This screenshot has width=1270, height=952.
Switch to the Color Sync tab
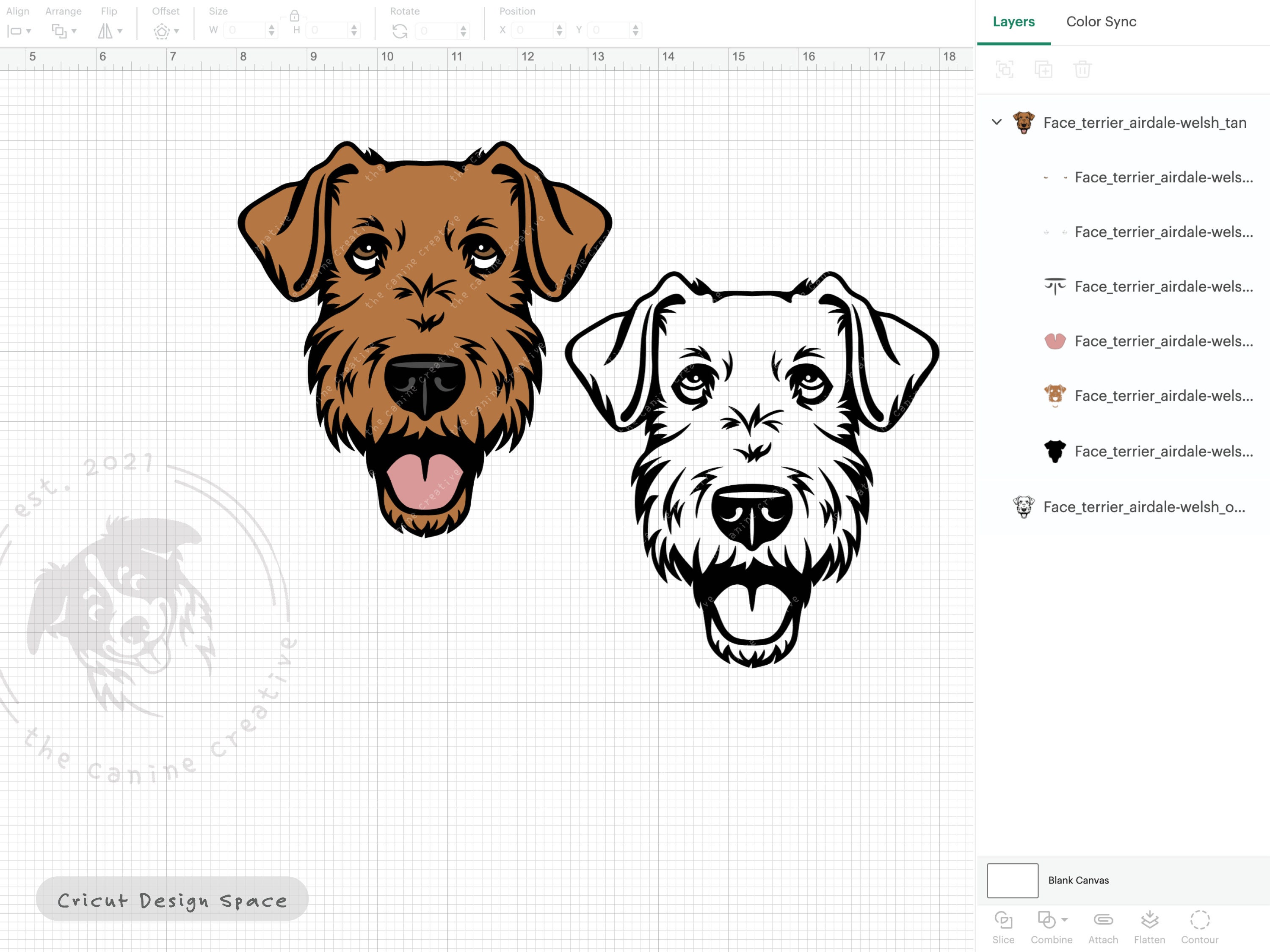pyautogui.click(x=1101, y=22)
